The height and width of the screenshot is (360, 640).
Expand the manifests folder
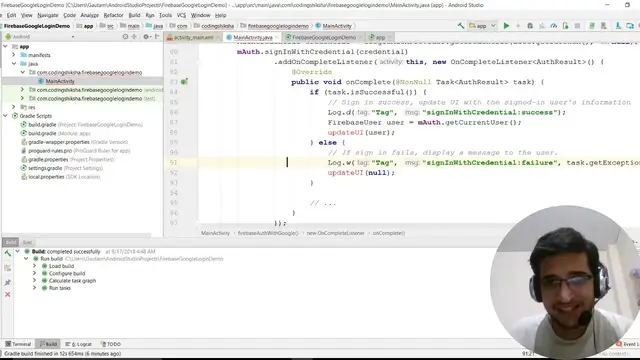(x=13, y=55)
